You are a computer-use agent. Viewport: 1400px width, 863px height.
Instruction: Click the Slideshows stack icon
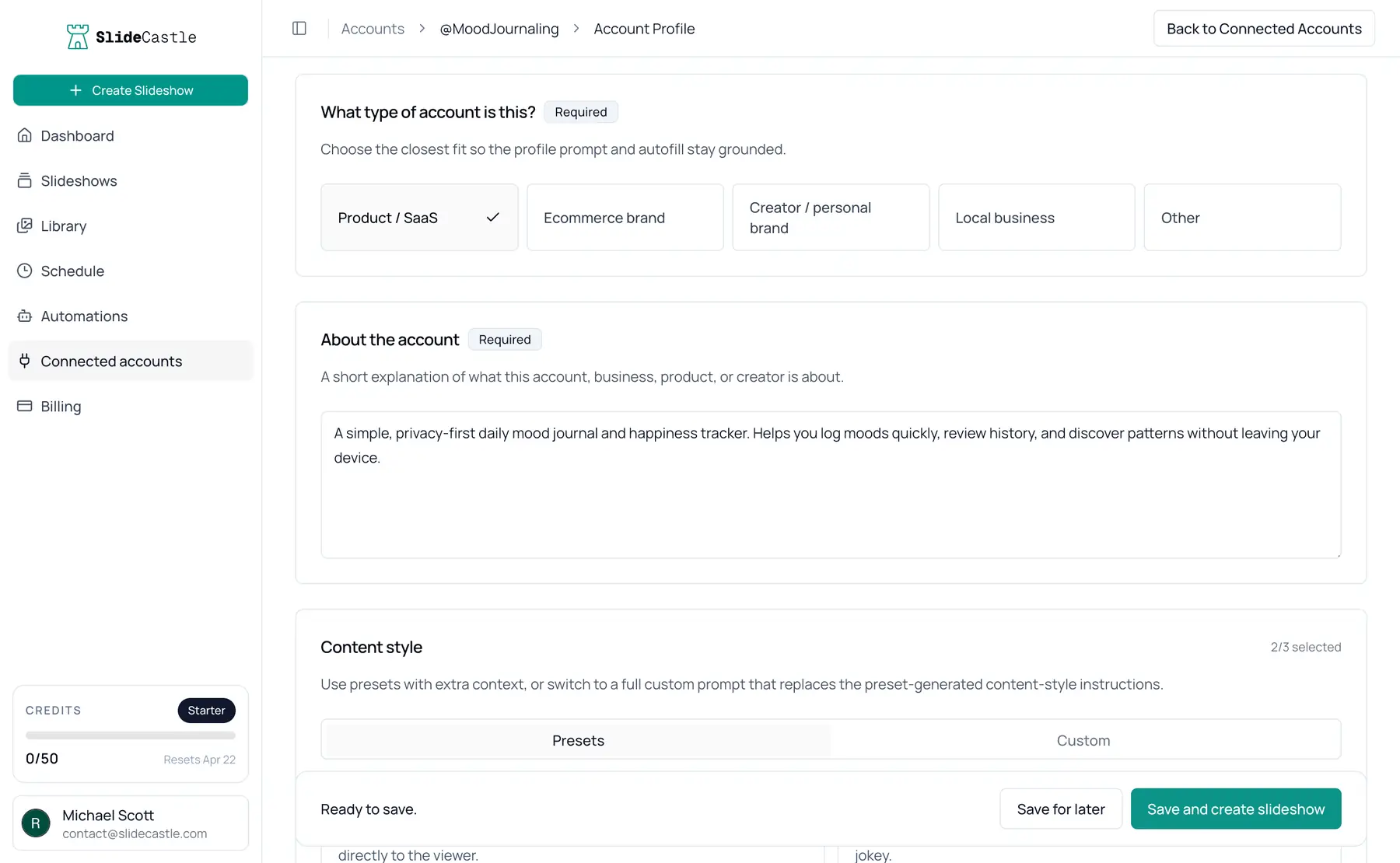25,181
